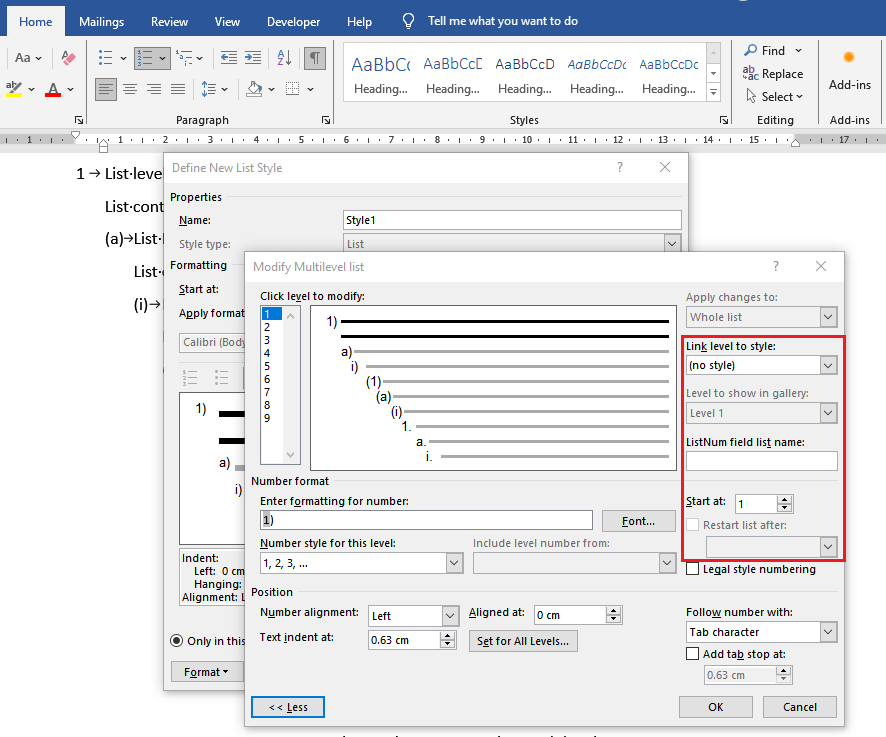Screen dimensions: 886x737
Task: Open Paragraph settings dialog launcher
Action: (326, 120)
